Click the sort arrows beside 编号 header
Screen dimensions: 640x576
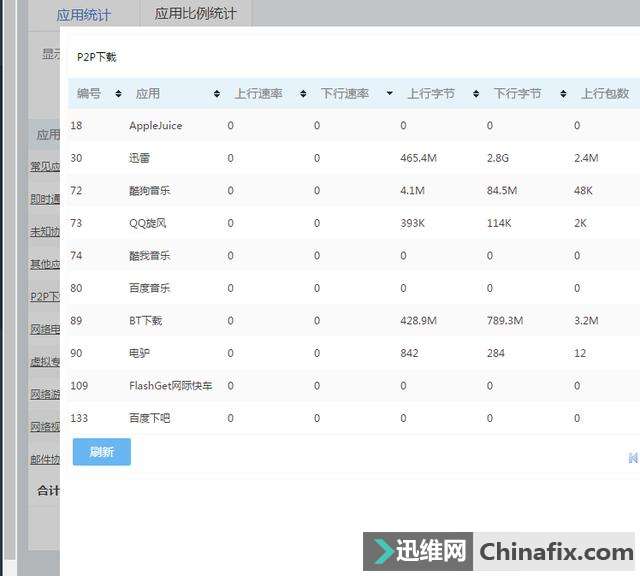point(118,94)
